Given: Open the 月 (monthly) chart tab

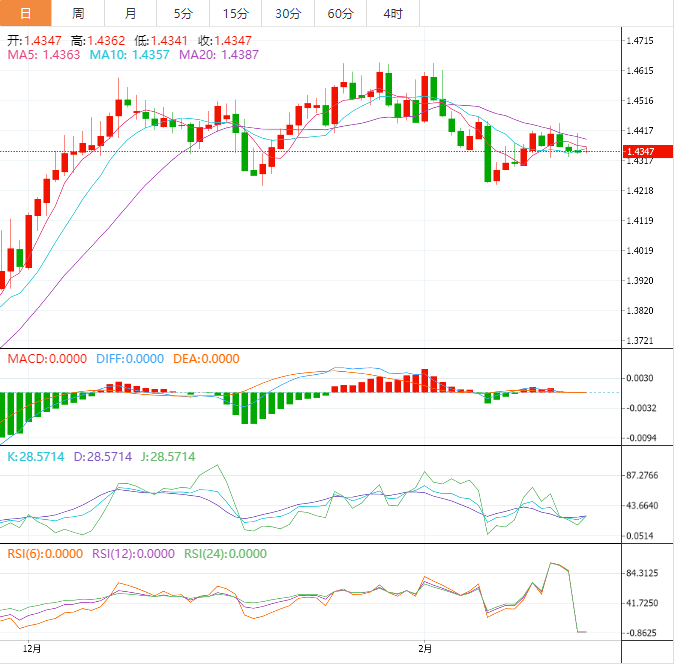Looking at the screenshot, I should 131,13.
